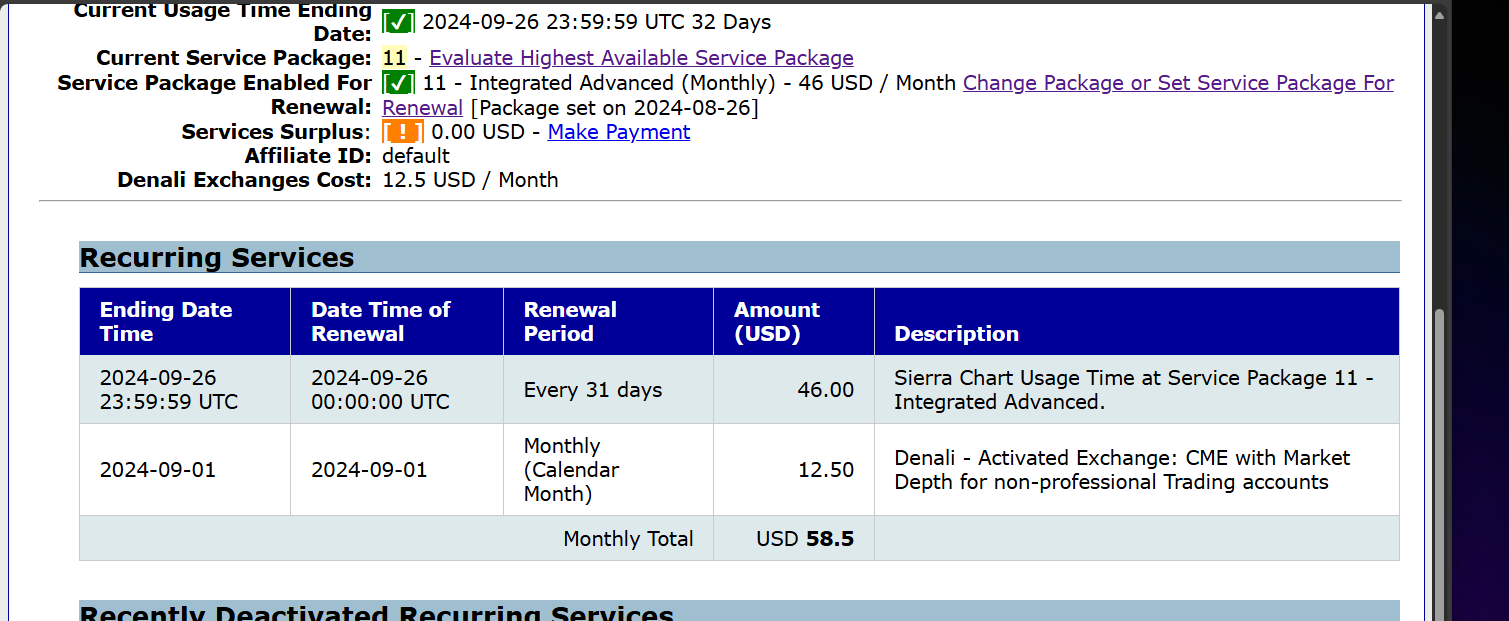Click the Make Payment link

[x=618, y=132]
